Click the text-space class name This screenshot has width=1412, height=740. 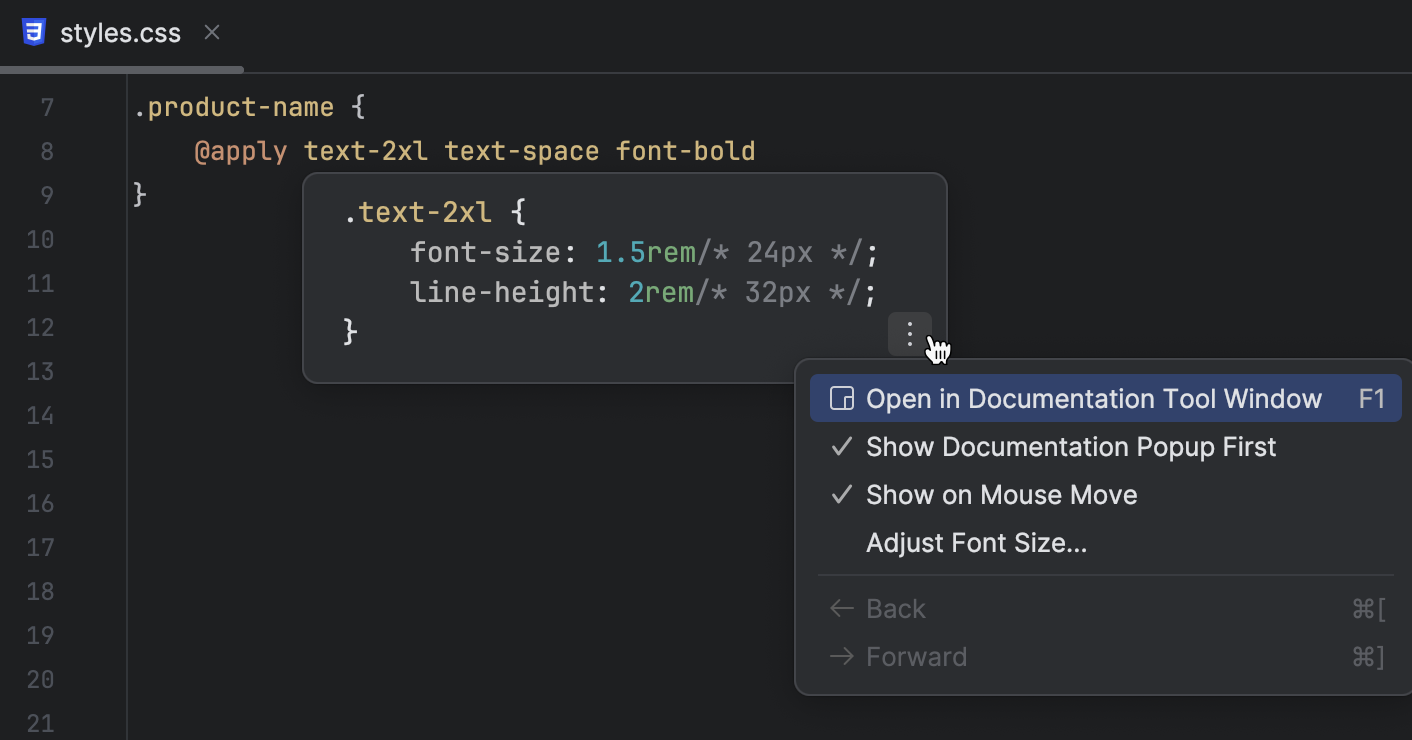click(x=521, y=152)
